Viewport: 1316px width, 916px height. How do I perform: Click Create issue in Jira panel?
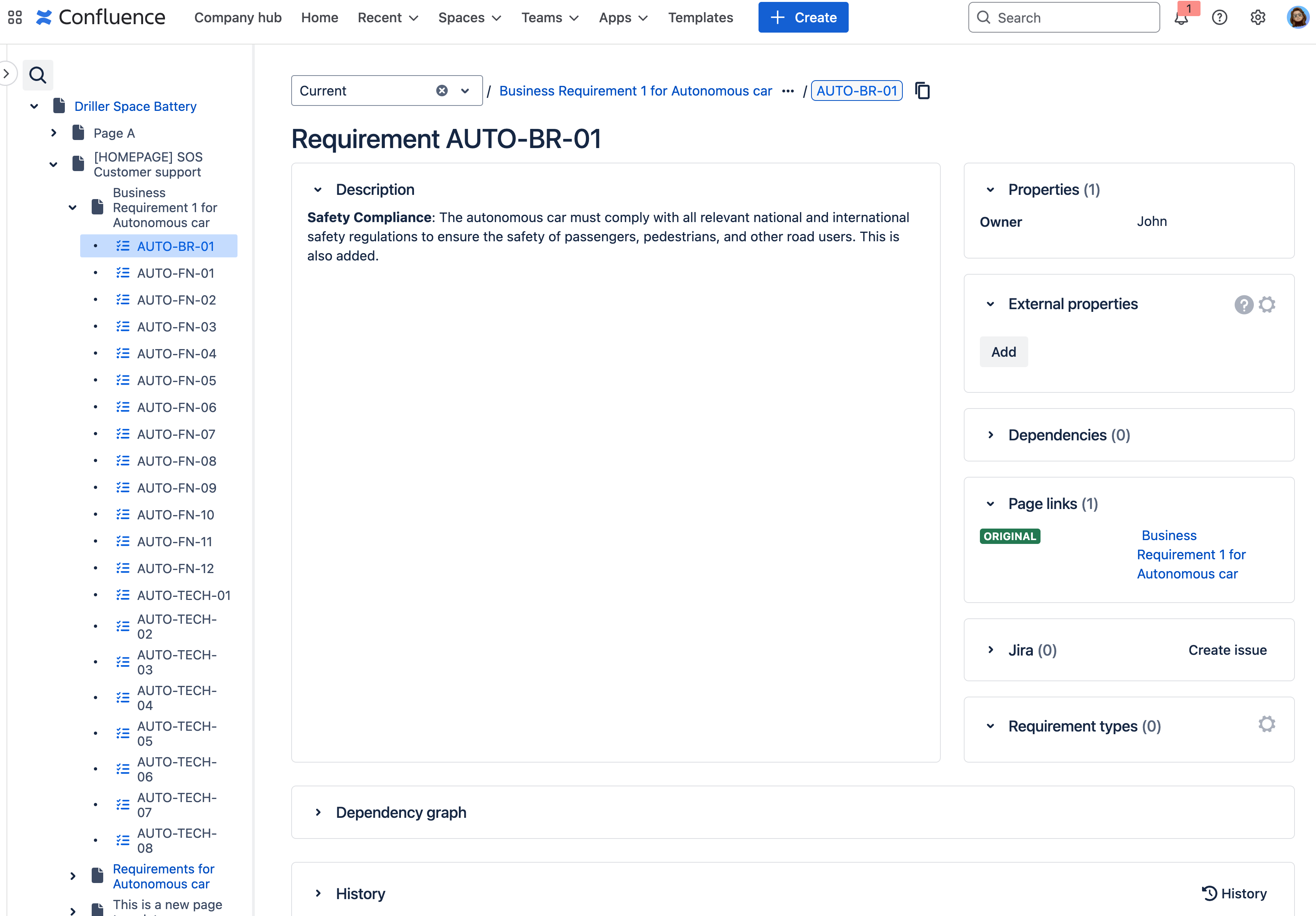1227,650
